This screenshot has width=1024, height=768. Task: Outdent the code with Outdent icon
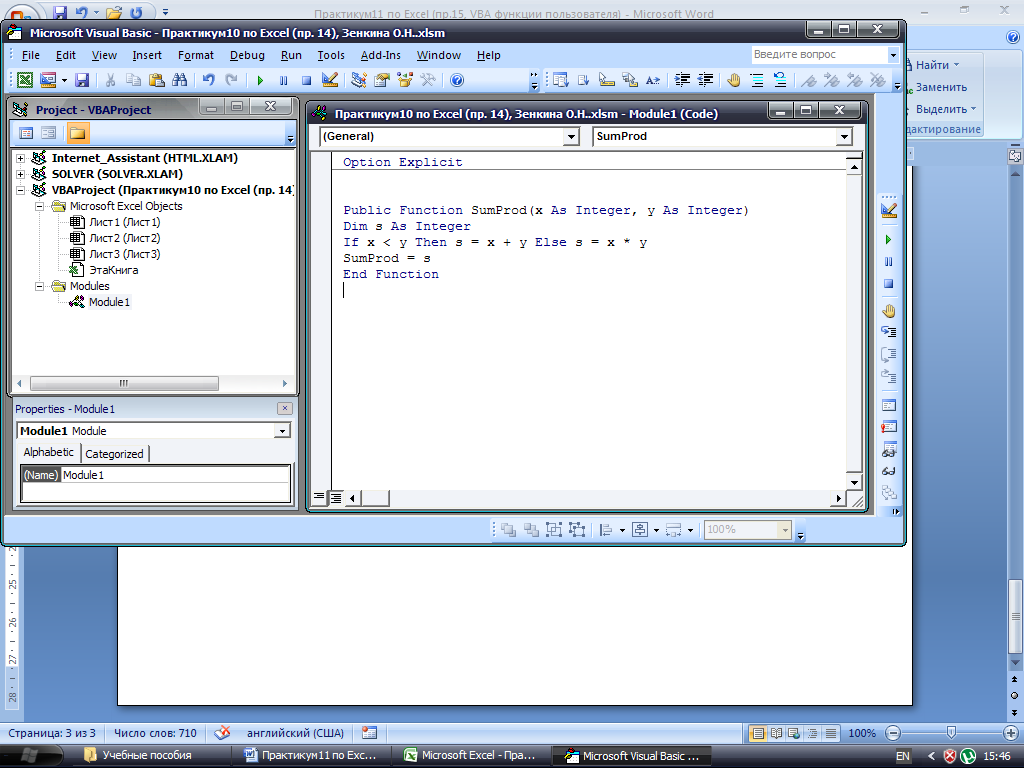pos(705,80)
